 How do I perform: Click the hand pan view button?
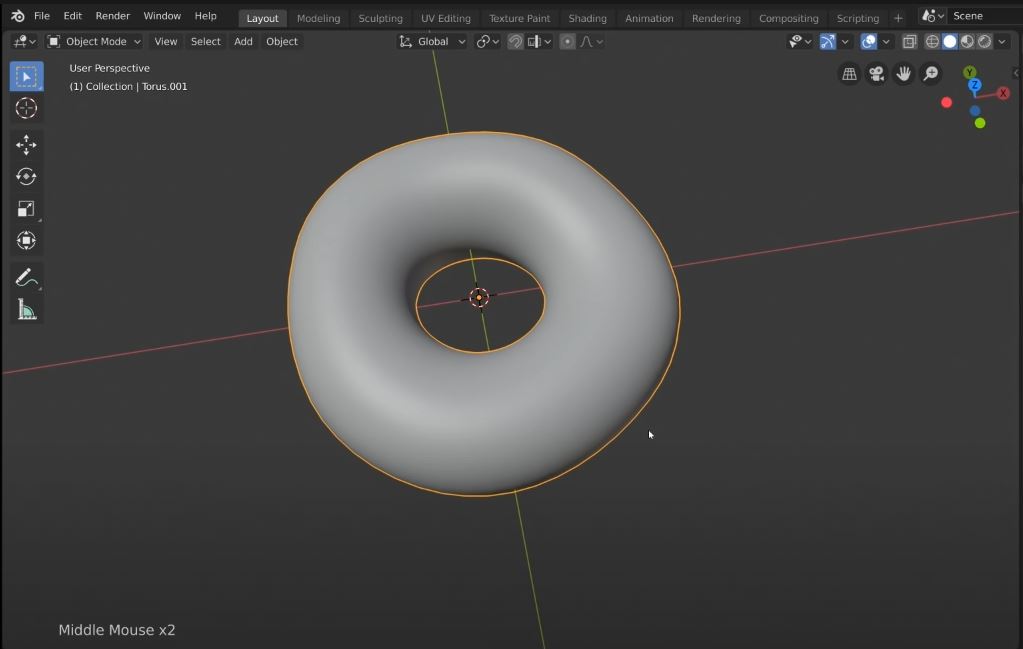904,74
